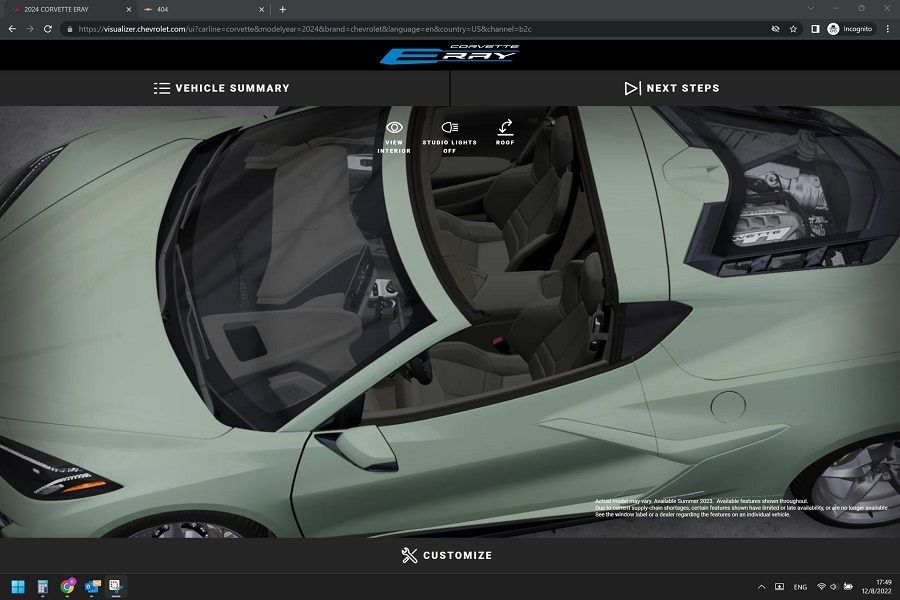Screen dimensions: 900x600
Task: Click the Next Steps button
Action: click(x=672, y=88)
